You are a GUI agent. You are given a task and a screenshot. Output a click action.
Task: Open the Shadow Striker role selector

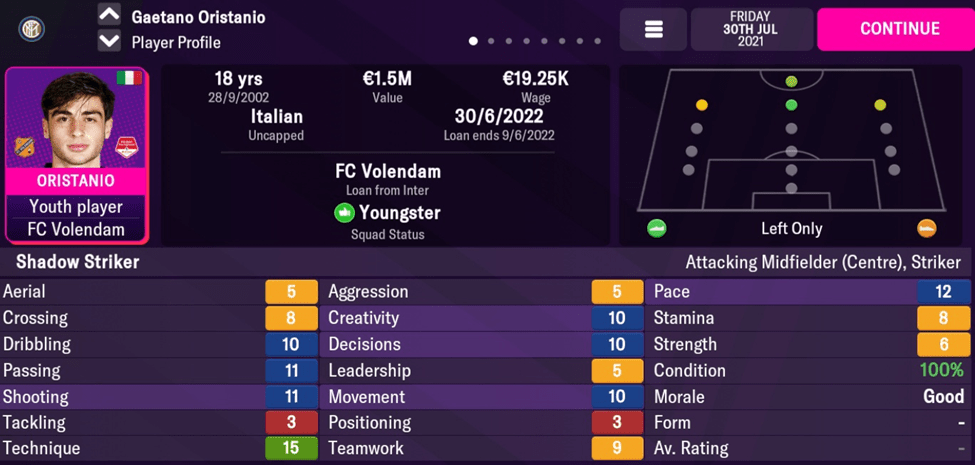click(78, 262)
